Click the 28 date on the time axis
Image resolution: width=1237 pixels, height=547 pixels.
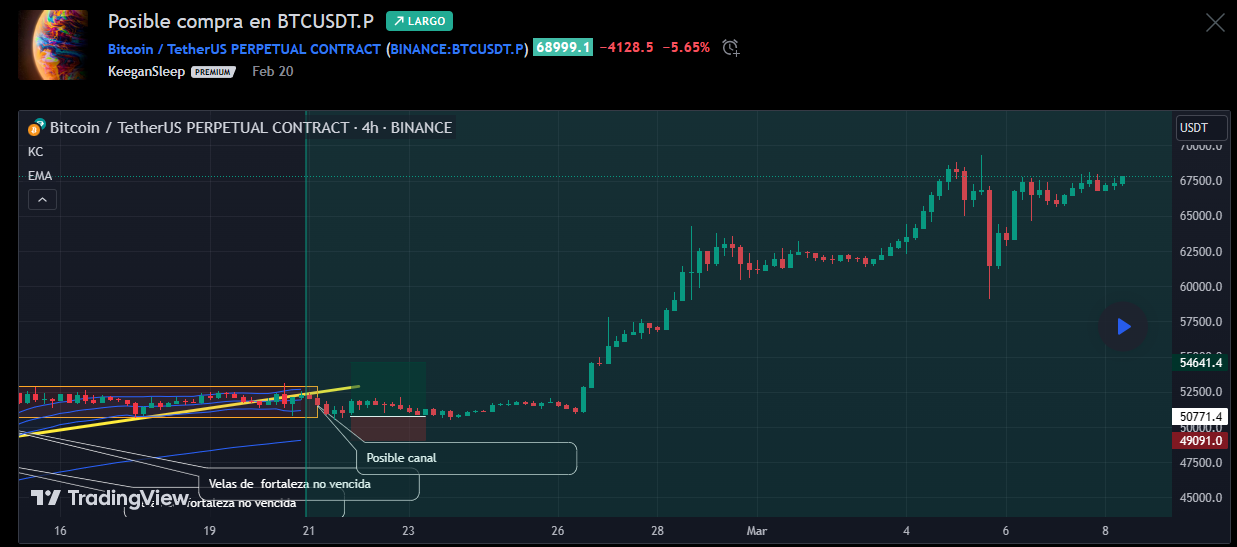(x=657, y=531)
